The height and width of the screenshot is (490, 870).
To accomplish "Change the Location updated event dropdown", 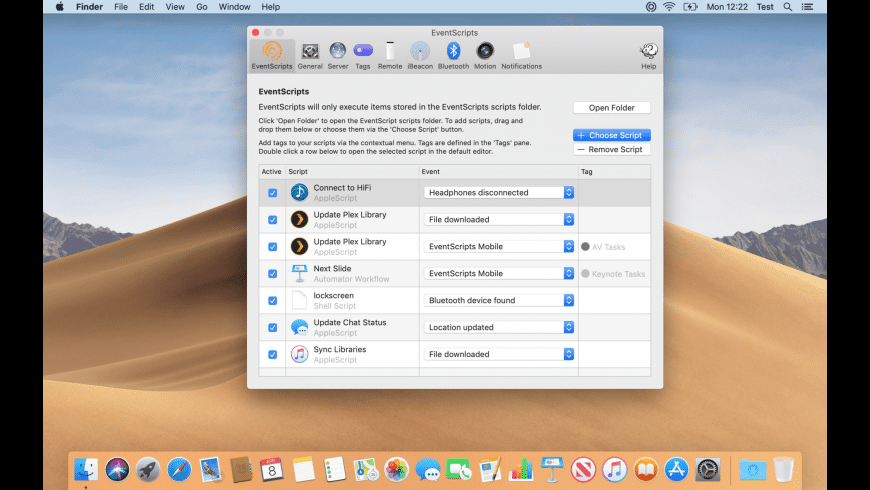I will point(499,328).
